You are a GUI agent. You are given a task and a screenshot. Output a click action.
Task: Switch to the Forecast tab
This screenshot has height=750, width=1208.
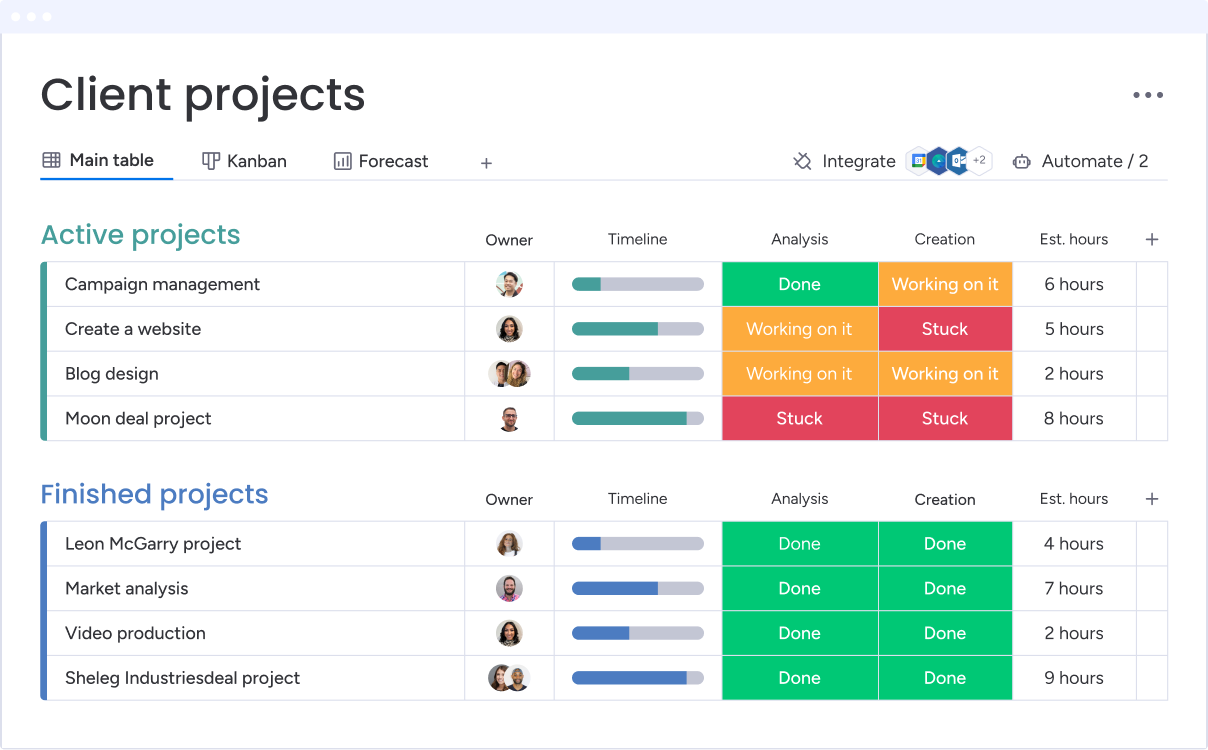[x=381, y=161]
